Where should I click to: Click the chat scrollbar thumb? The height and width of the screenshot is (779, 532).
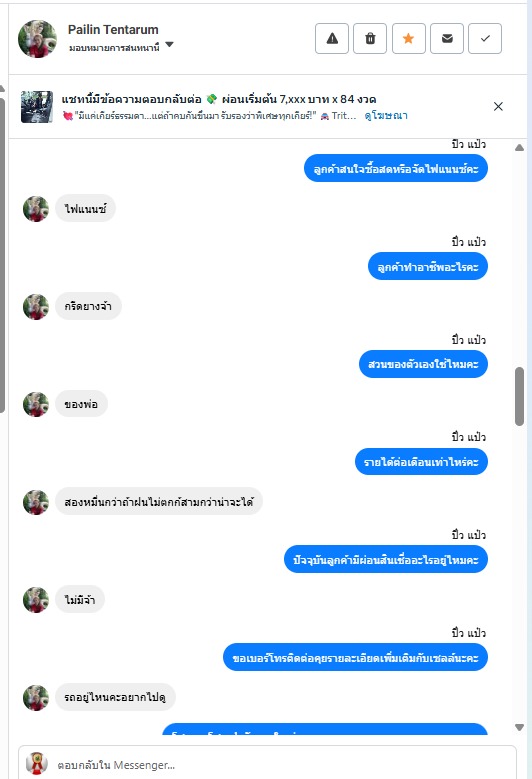point(520,396)
